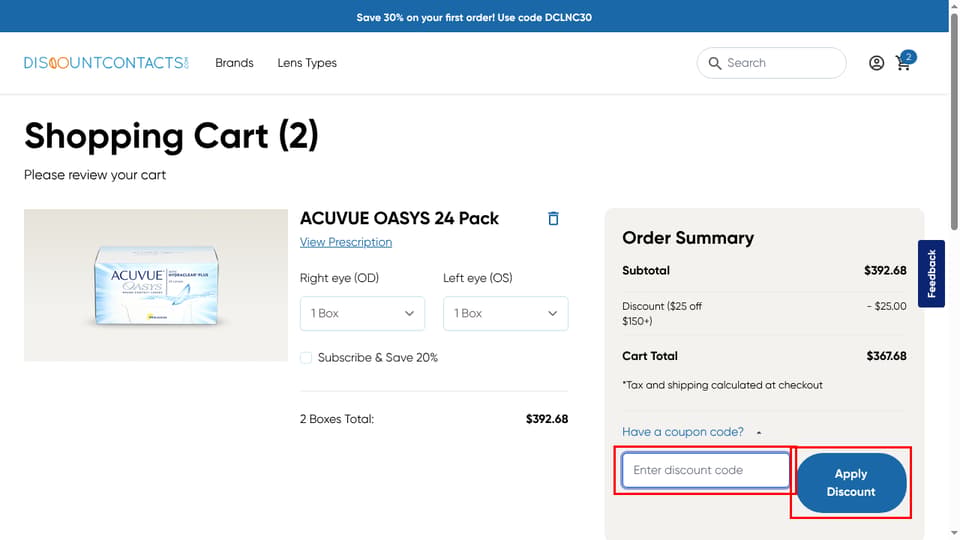This screenshot has width=960, height=540.
Task: Click the Order Summary heading
Action: pos(688,238)
